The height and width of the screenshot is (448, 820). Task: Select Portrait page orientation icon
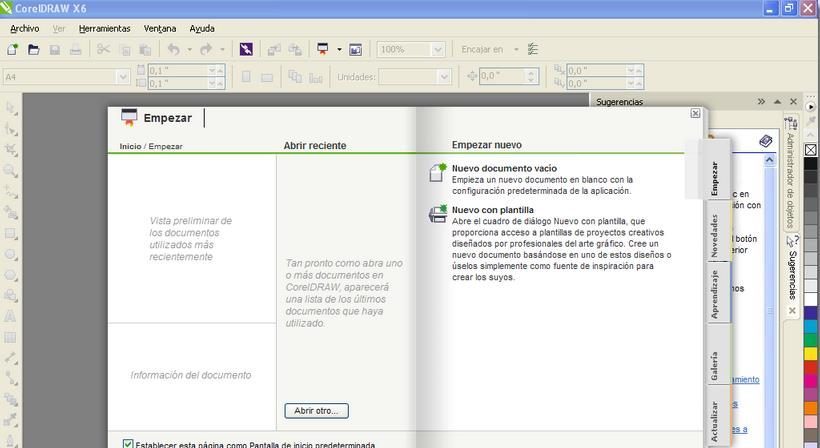[x=246, y=77]
